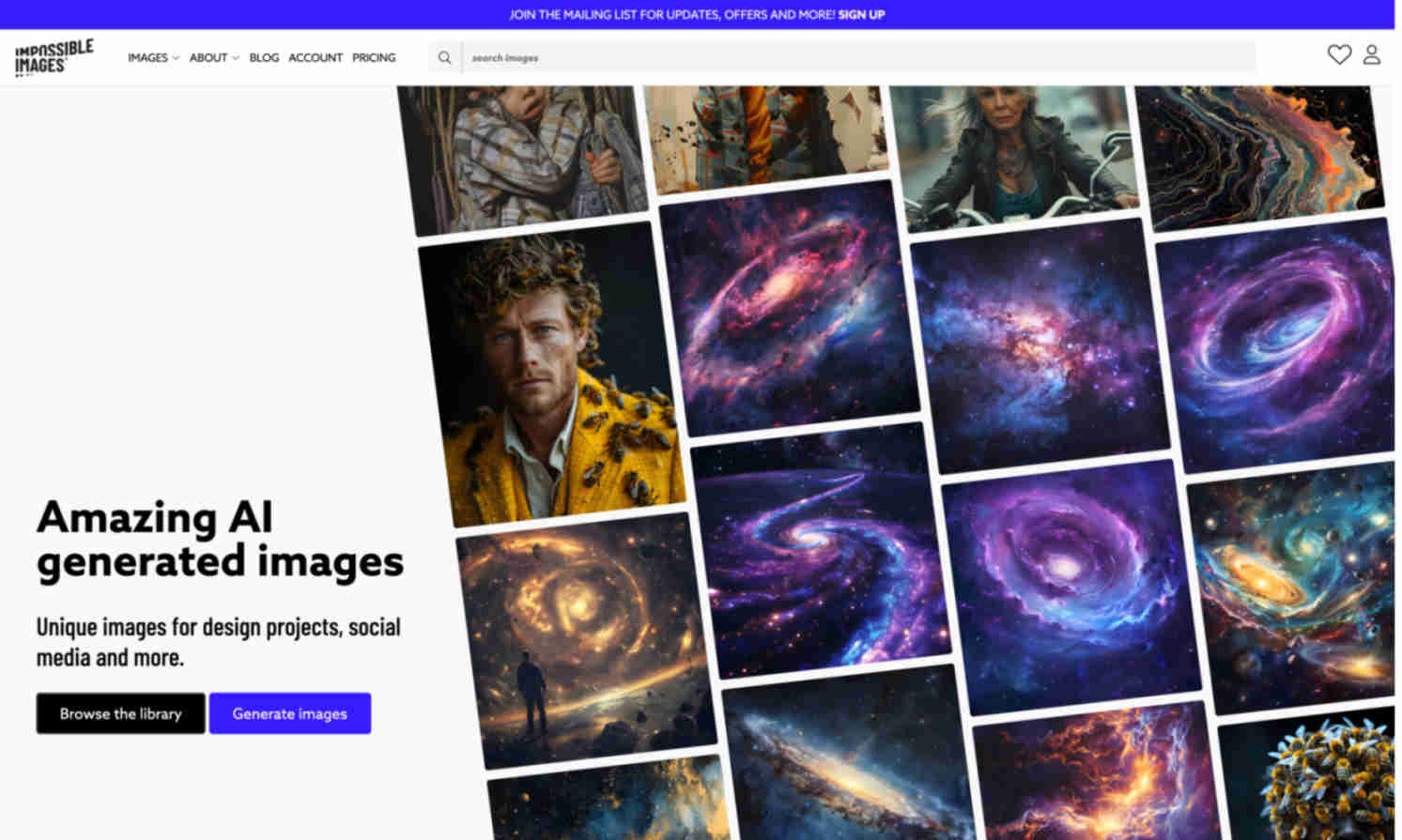Focus the search images input field
The height and width of the screenshot is (840, 1402).
pyautogui.click(x=858, y=58)
